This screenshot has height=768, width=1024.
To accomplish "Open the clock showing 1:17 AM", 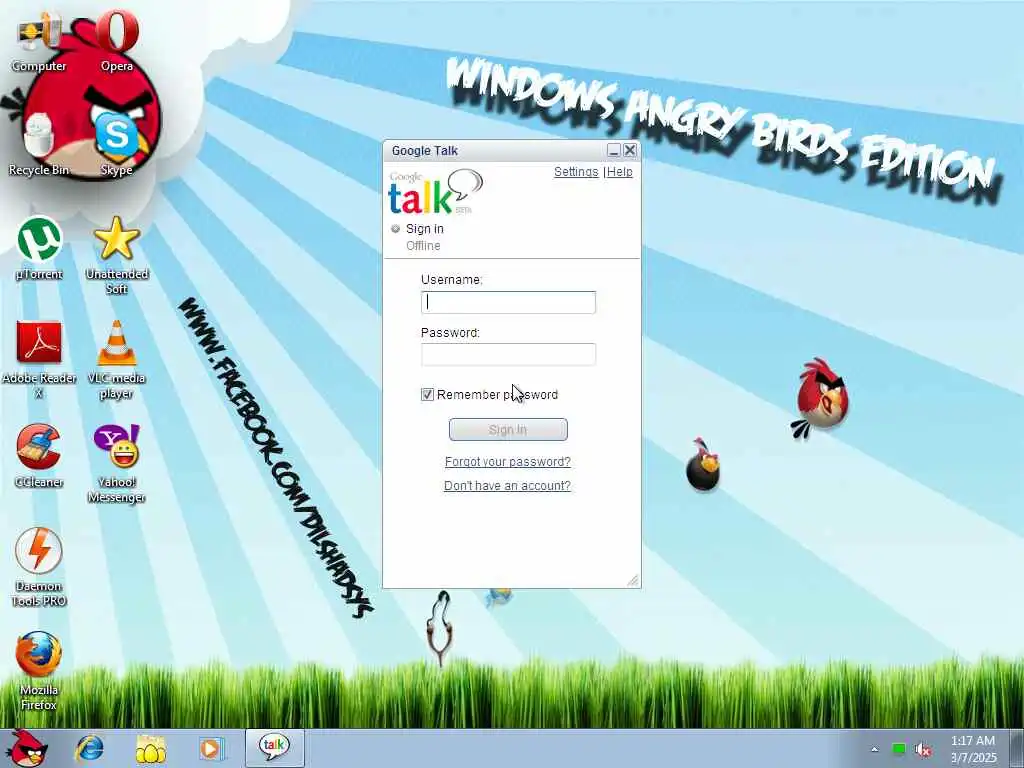I will (x=973, y=748).
